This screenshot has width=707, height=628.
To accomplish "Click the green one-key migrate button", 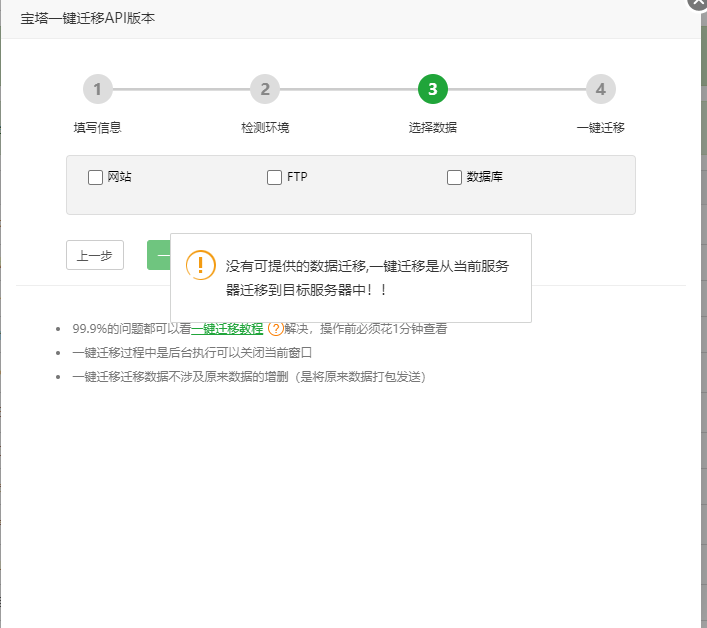I will pyautogui.click(x=159, y=255).
